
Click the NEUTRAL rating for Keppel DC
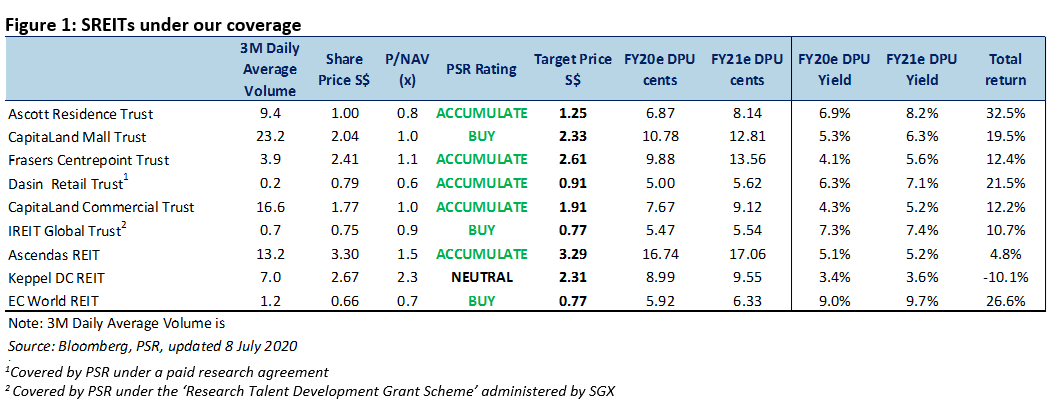pyautogui.click(x=481, y=277)
